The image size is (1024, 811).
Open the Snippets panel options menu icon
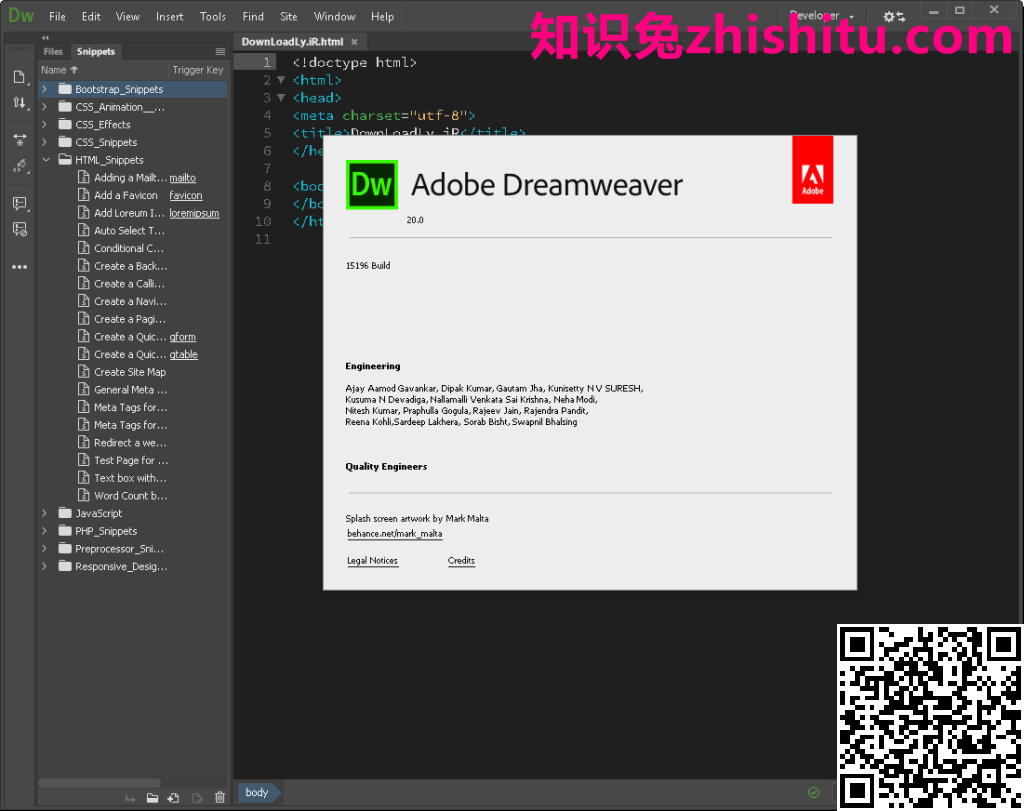pos(220,52)
